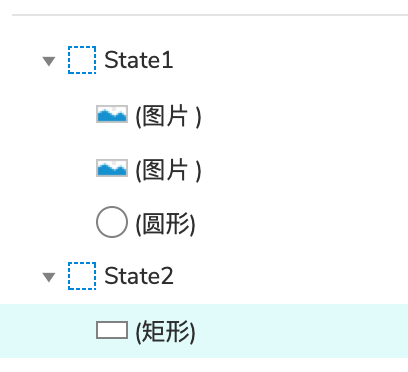Image resolution: width=408 pixels, height=372 pixels.
Task: Select the State2 label
Action: (x=139, y=276)
